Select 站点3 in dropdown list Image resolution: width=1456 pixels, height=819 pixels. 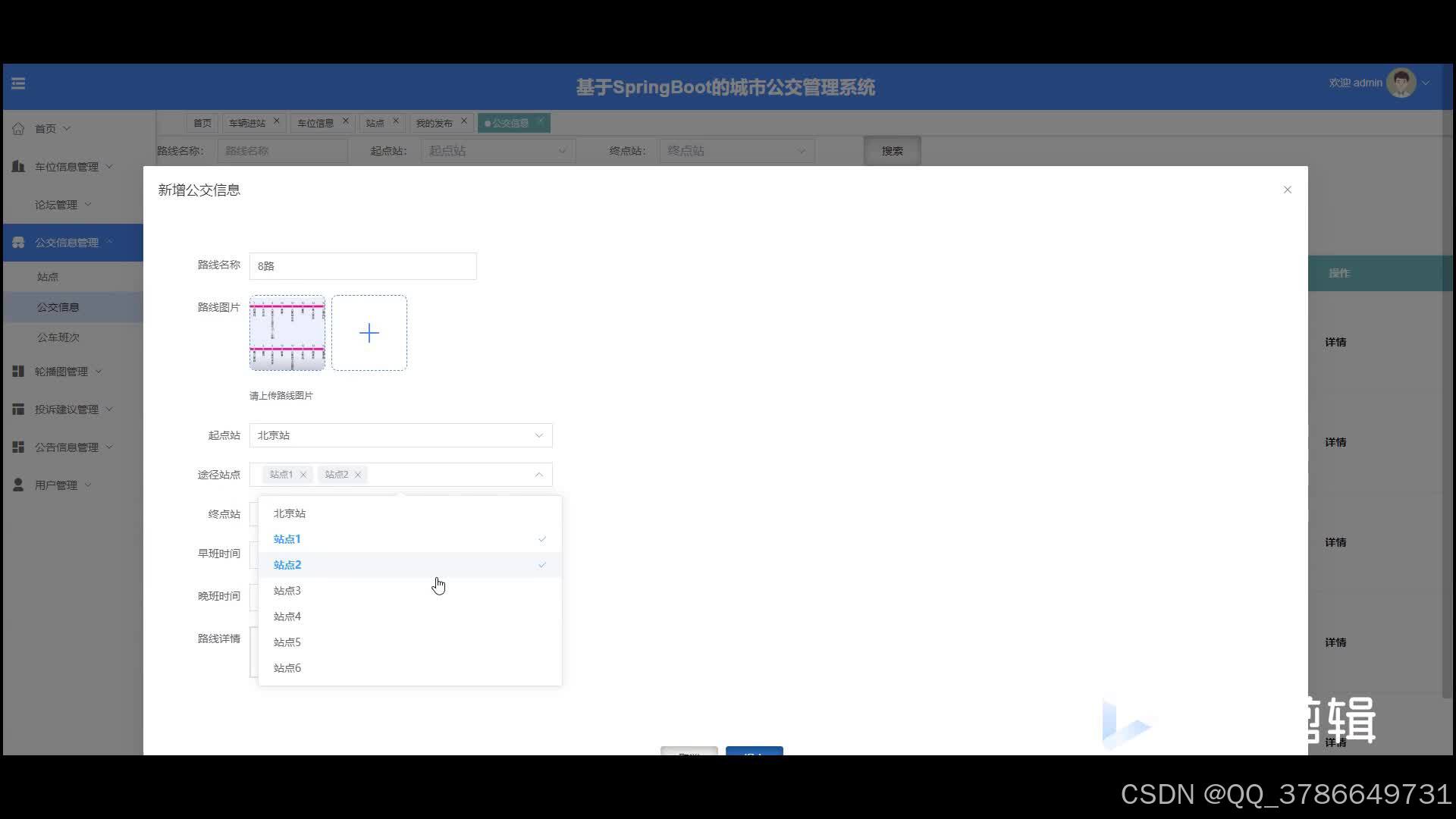[x=287, y=591]
